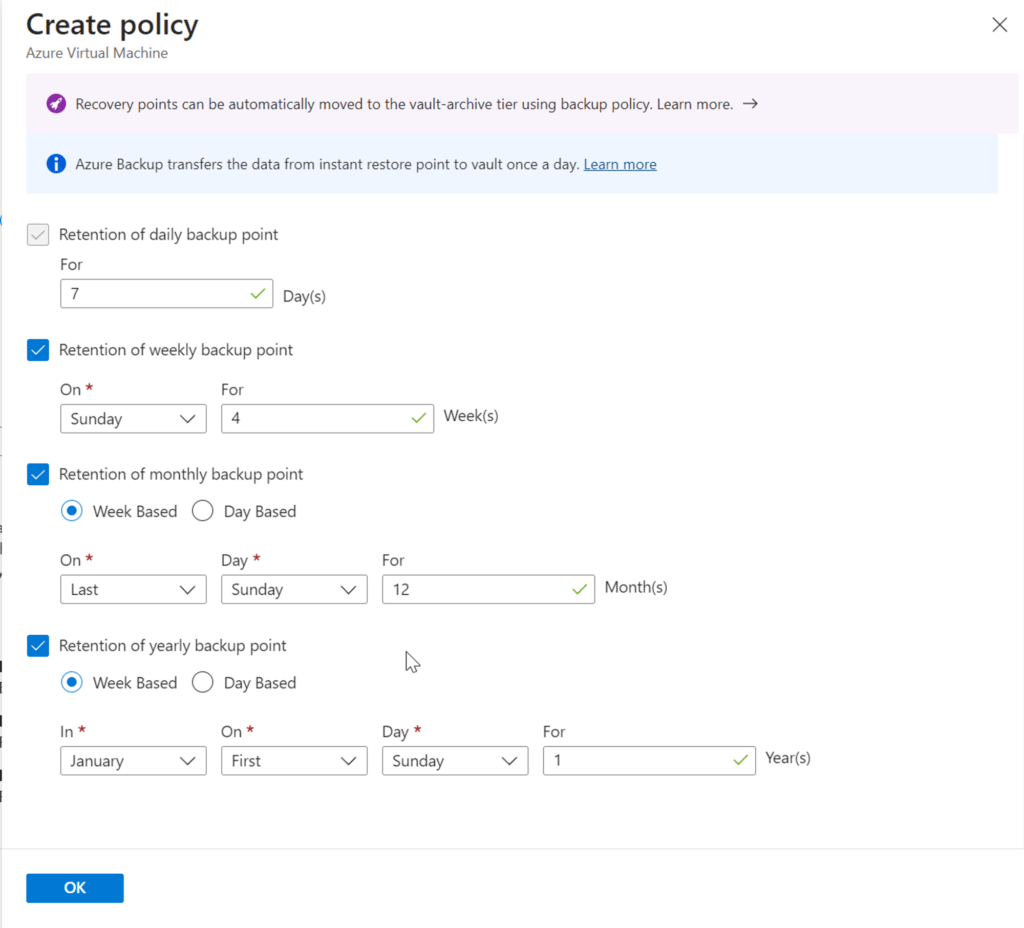Open yearly retention First week dropdown
The image size is (1024, 928).
click(x=294, y=761)
